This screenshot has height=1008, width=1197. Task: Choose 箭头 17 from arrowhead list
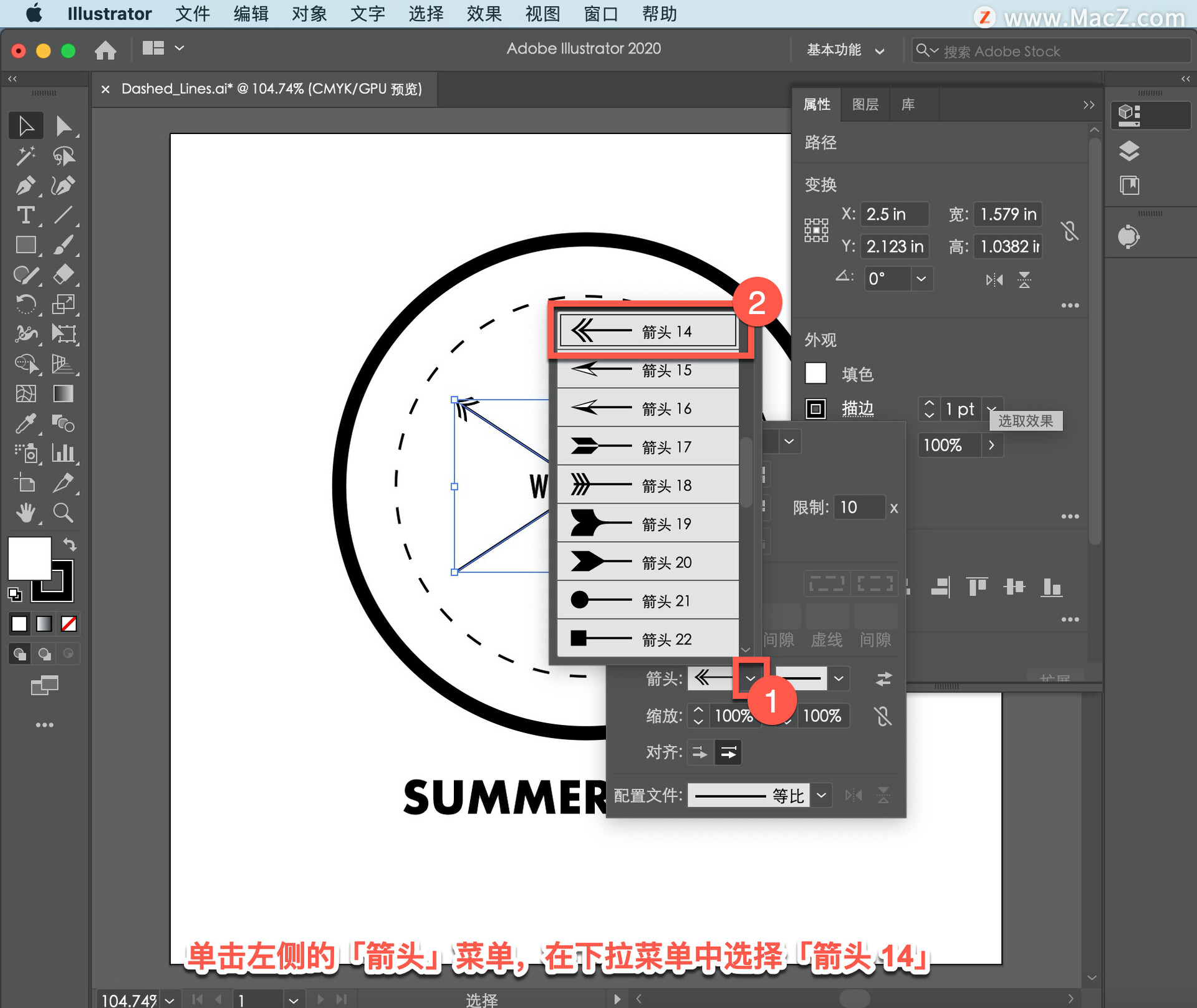[648, 446]
